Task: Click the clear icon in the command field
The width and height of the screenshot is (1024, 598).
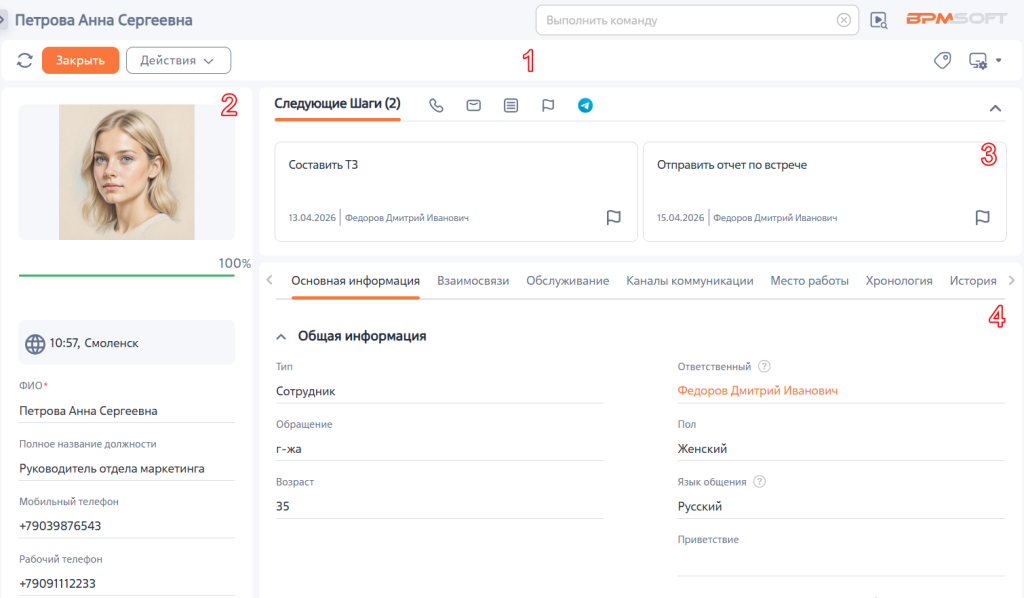Action: tap(844, 20)
